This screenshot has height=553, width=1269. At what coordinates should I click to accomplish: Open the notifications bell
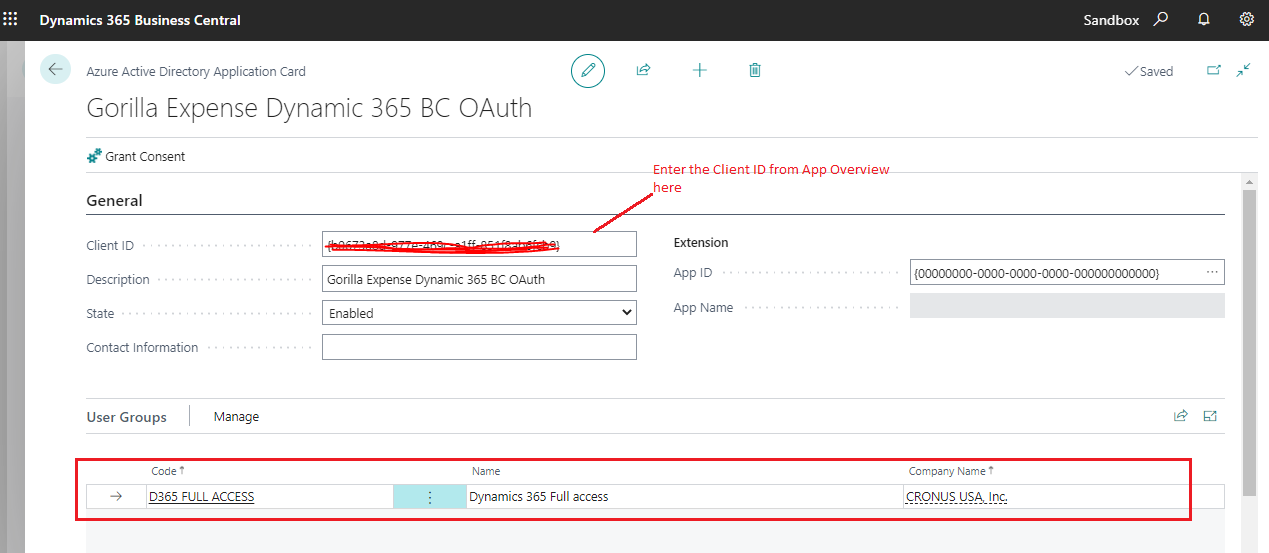(x=1204, y=19)
